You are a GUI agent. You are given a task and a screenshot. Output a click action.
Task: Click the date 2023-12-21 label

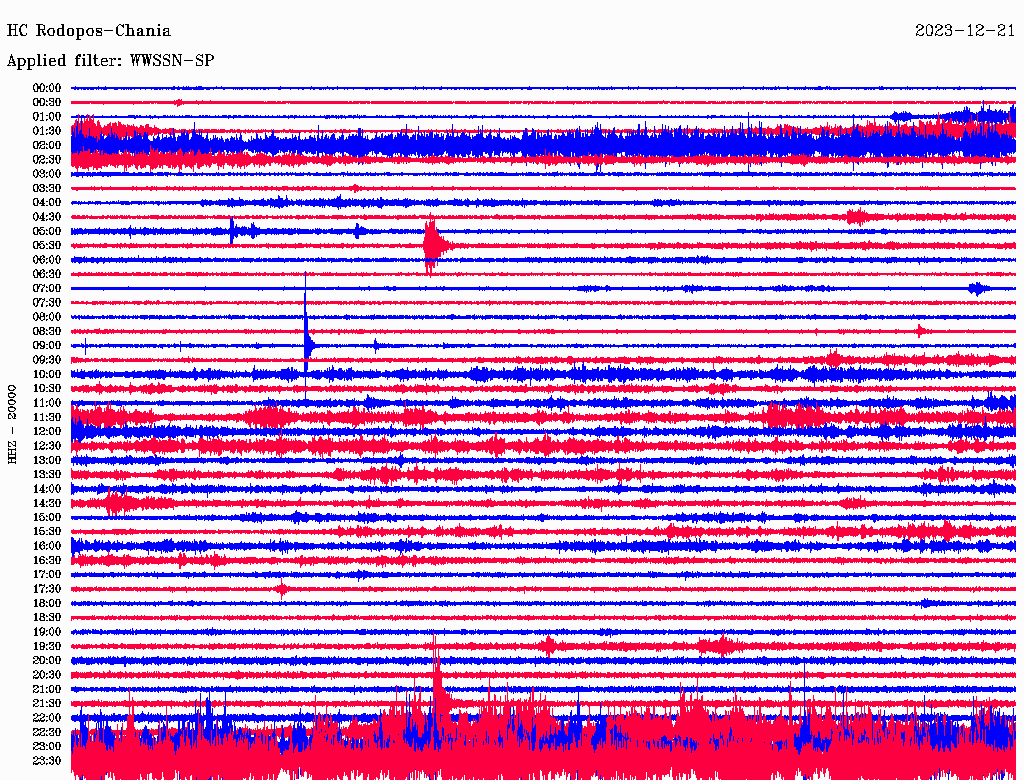[965, 32]
